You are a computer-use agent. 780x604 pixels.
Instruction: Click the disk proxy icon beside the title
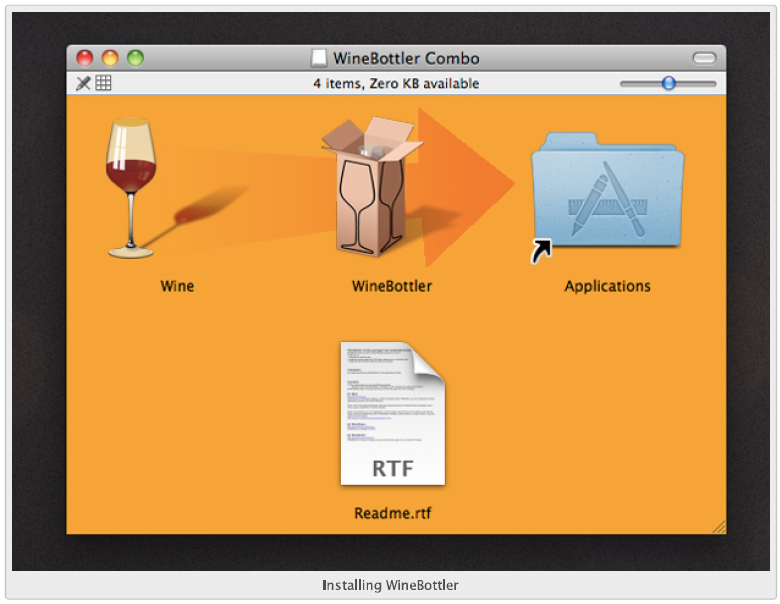319,58
